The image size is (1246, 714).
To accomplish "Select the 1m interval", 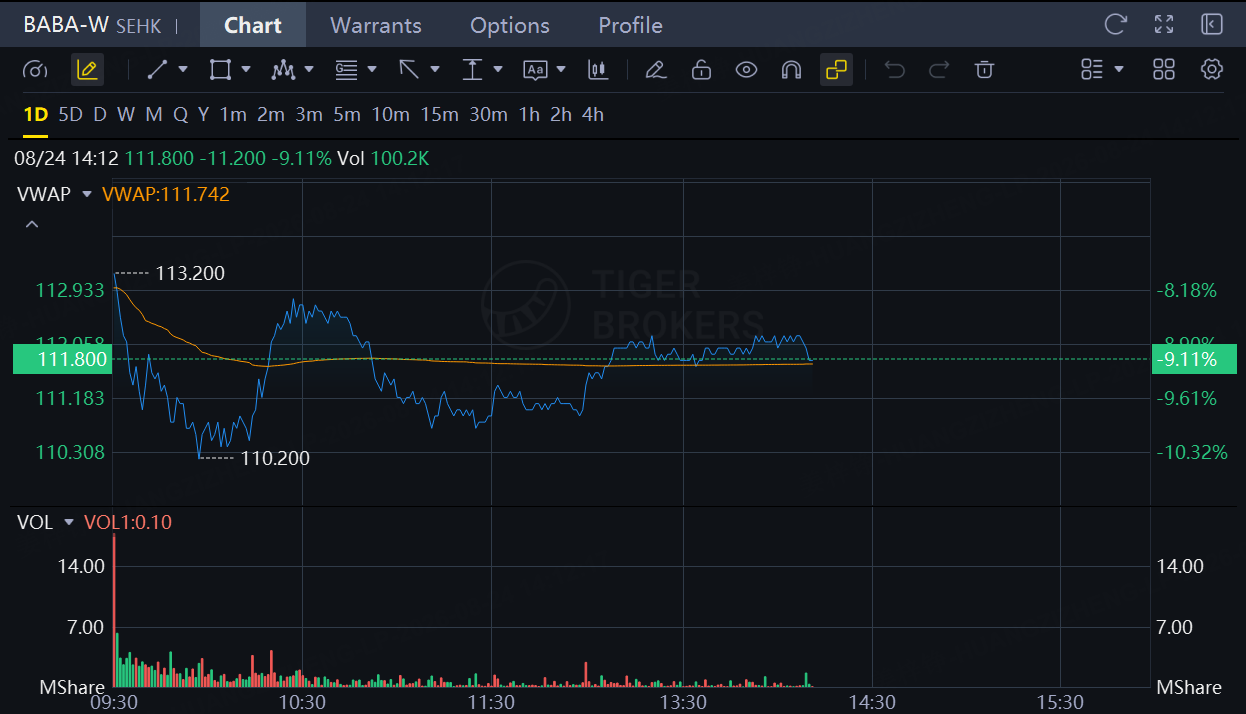I will tap(233, 115).
